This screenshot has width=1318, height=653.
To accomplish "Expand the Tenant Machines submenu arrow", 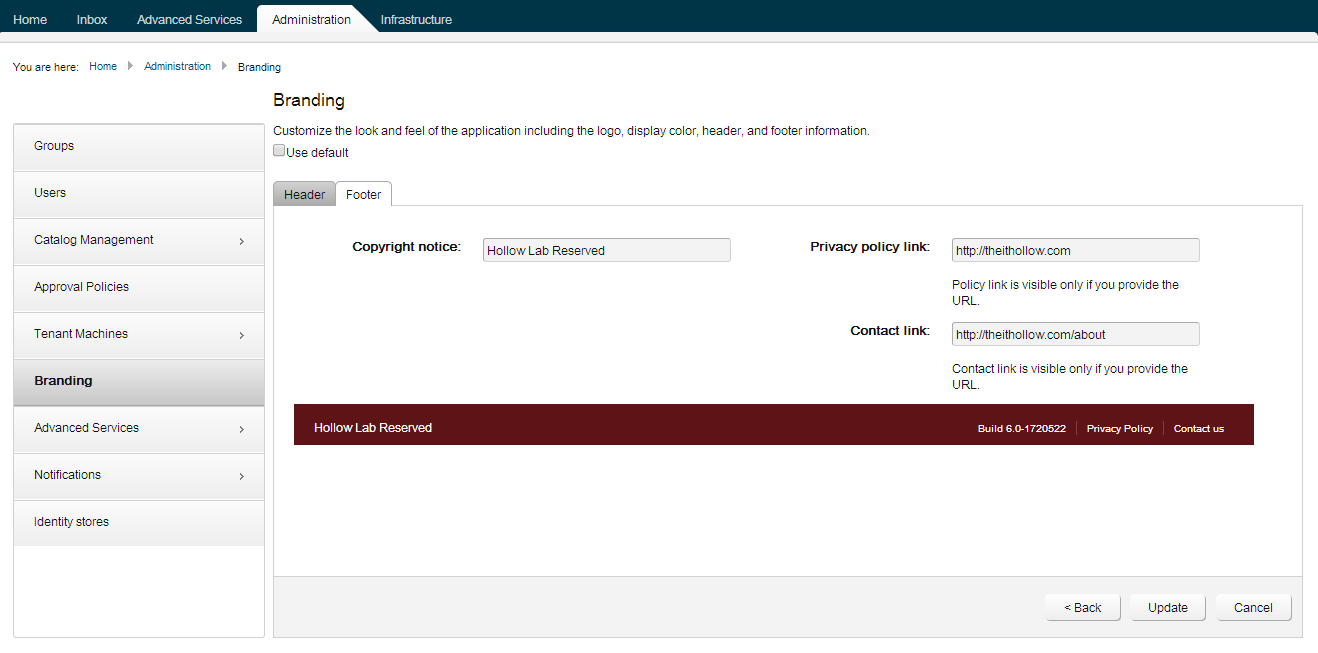I will pyautogui.click(x=242, y=335).
